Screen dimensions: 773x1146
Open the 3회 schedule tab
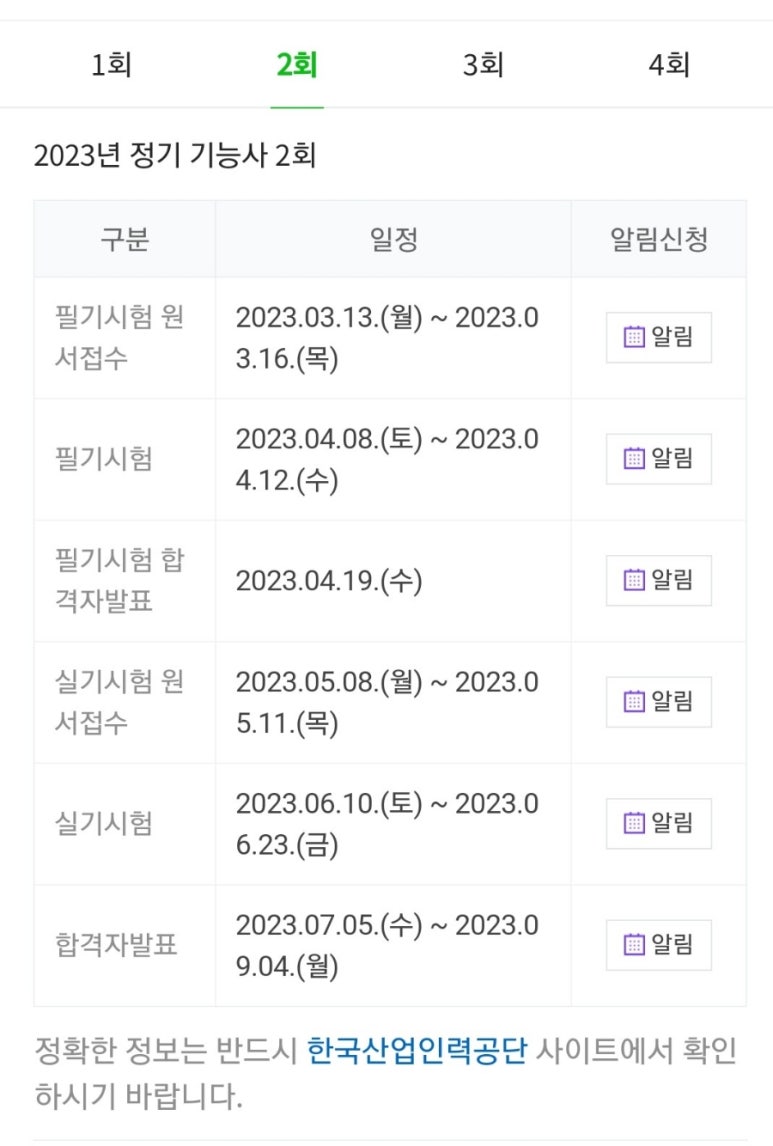point(483,65)
